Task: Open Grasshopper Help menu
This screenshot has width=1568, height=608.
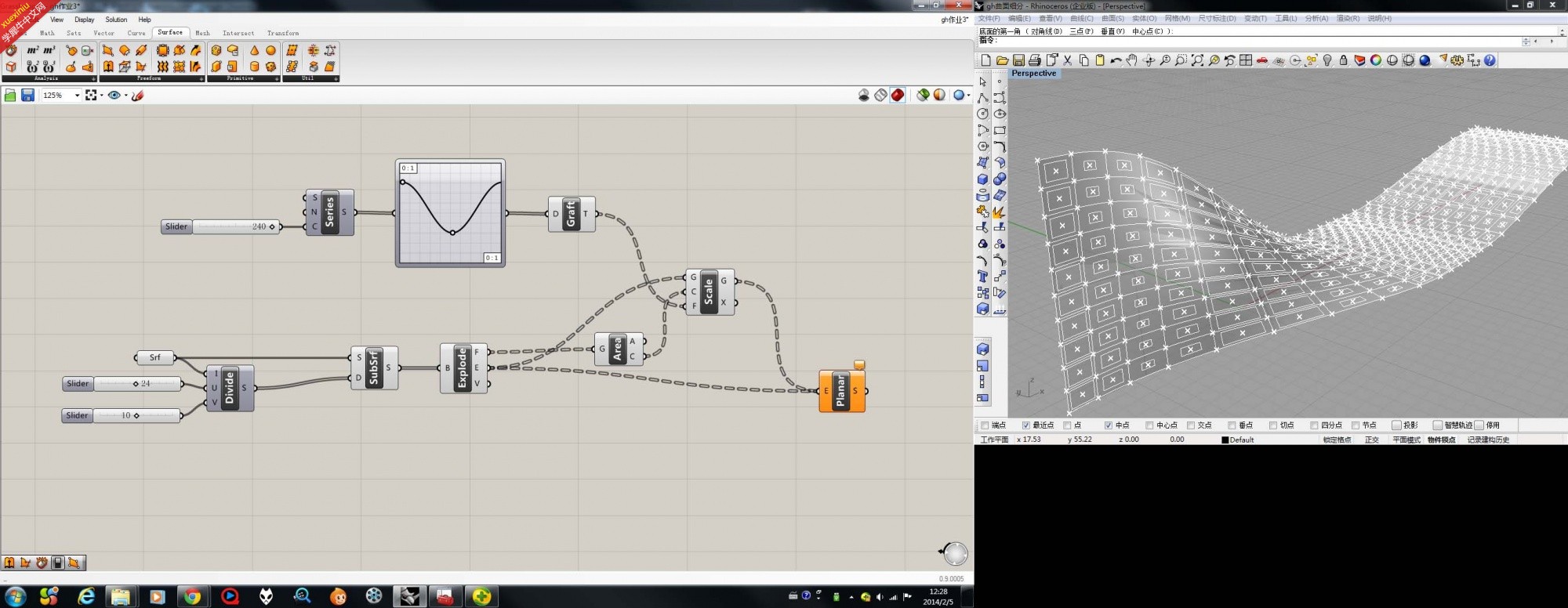Action: point(145,20)
